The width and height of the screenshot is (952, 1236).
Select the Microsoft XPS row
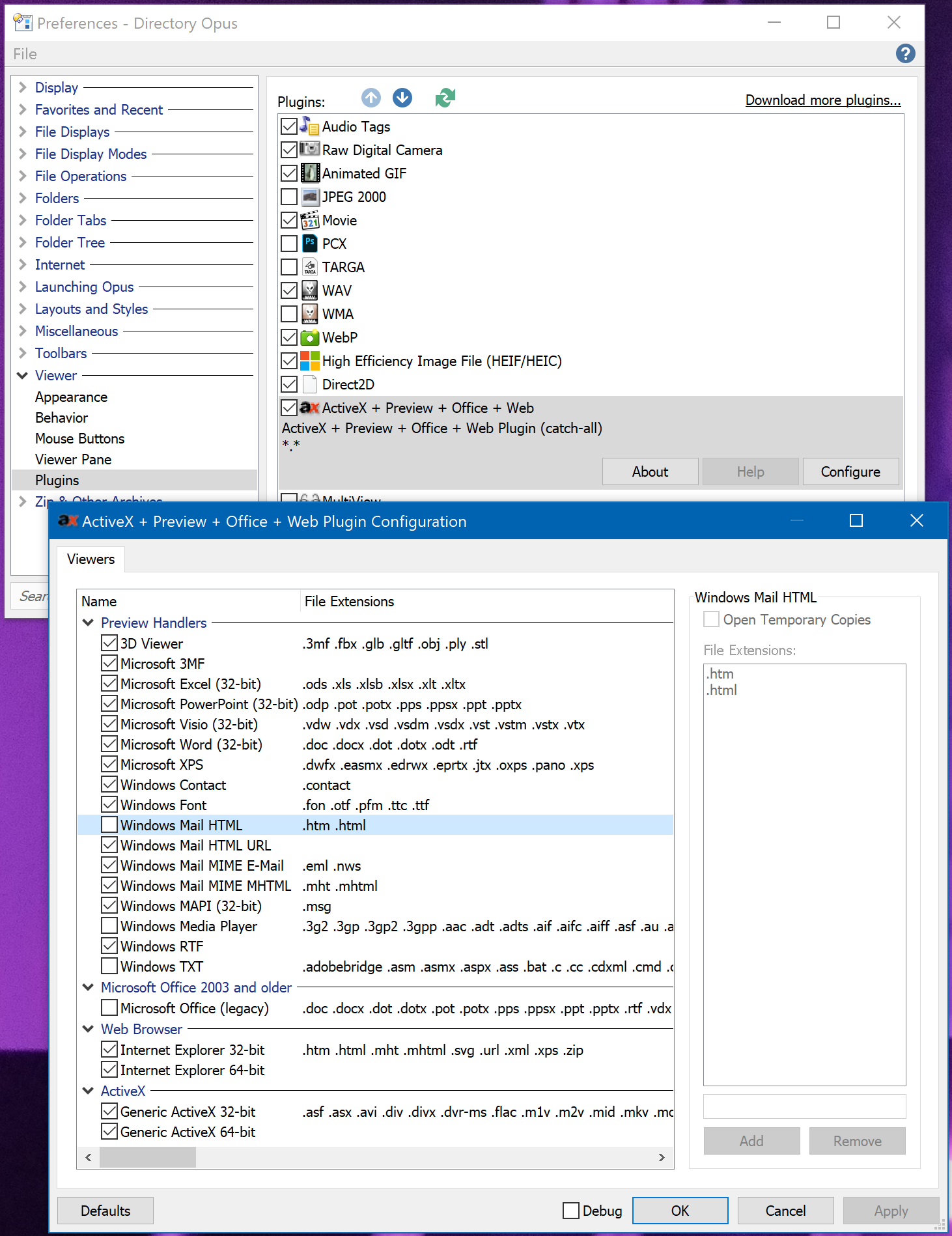tap(375, 764)
